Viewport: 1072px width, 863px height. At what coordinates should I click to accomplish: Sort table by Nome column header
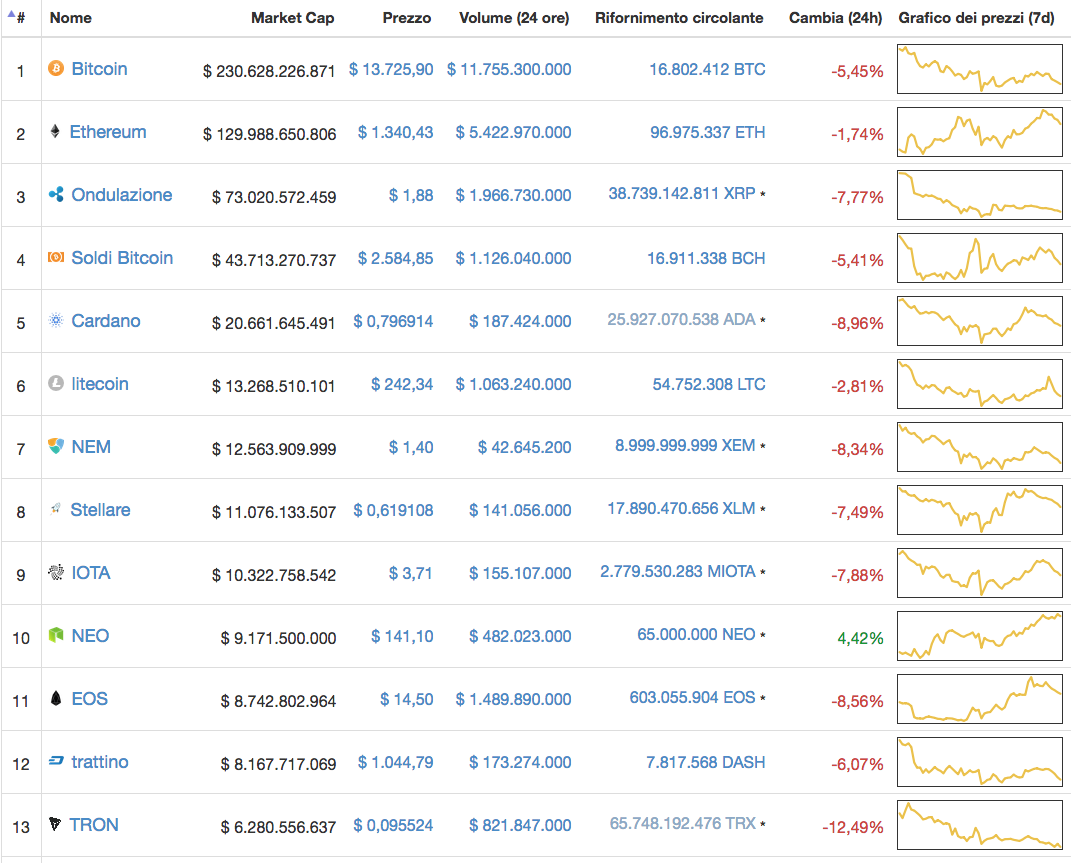pyautogui.click(x=70, y=18)
